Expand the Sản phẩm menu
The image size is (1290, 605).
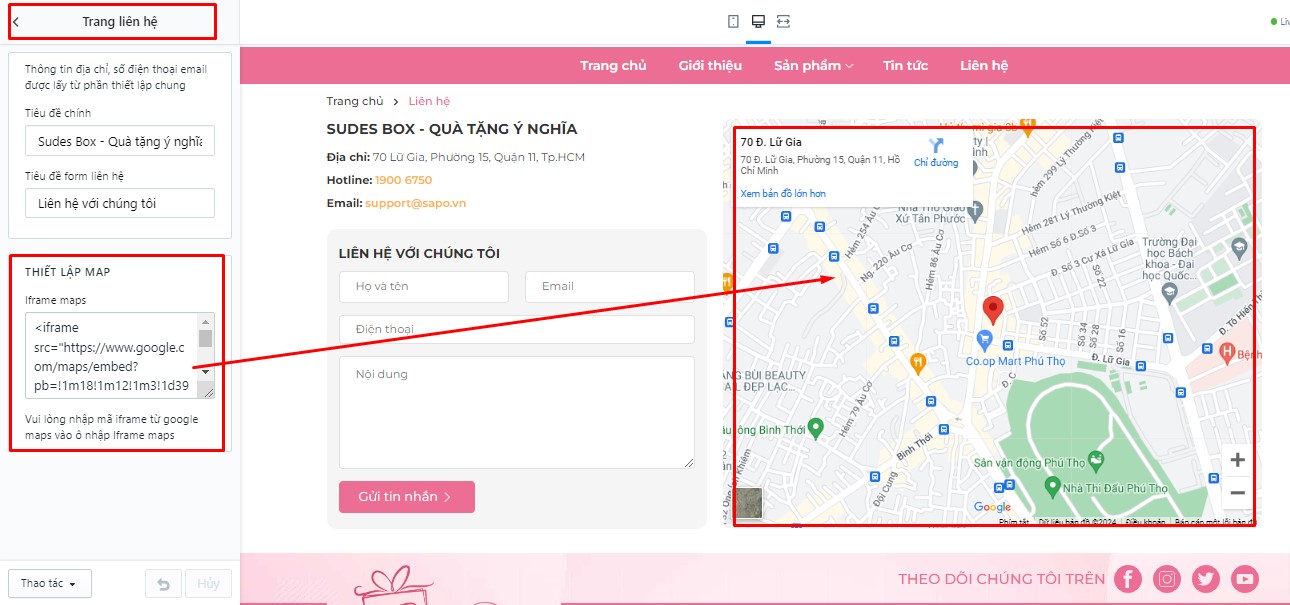click(813, 65)
